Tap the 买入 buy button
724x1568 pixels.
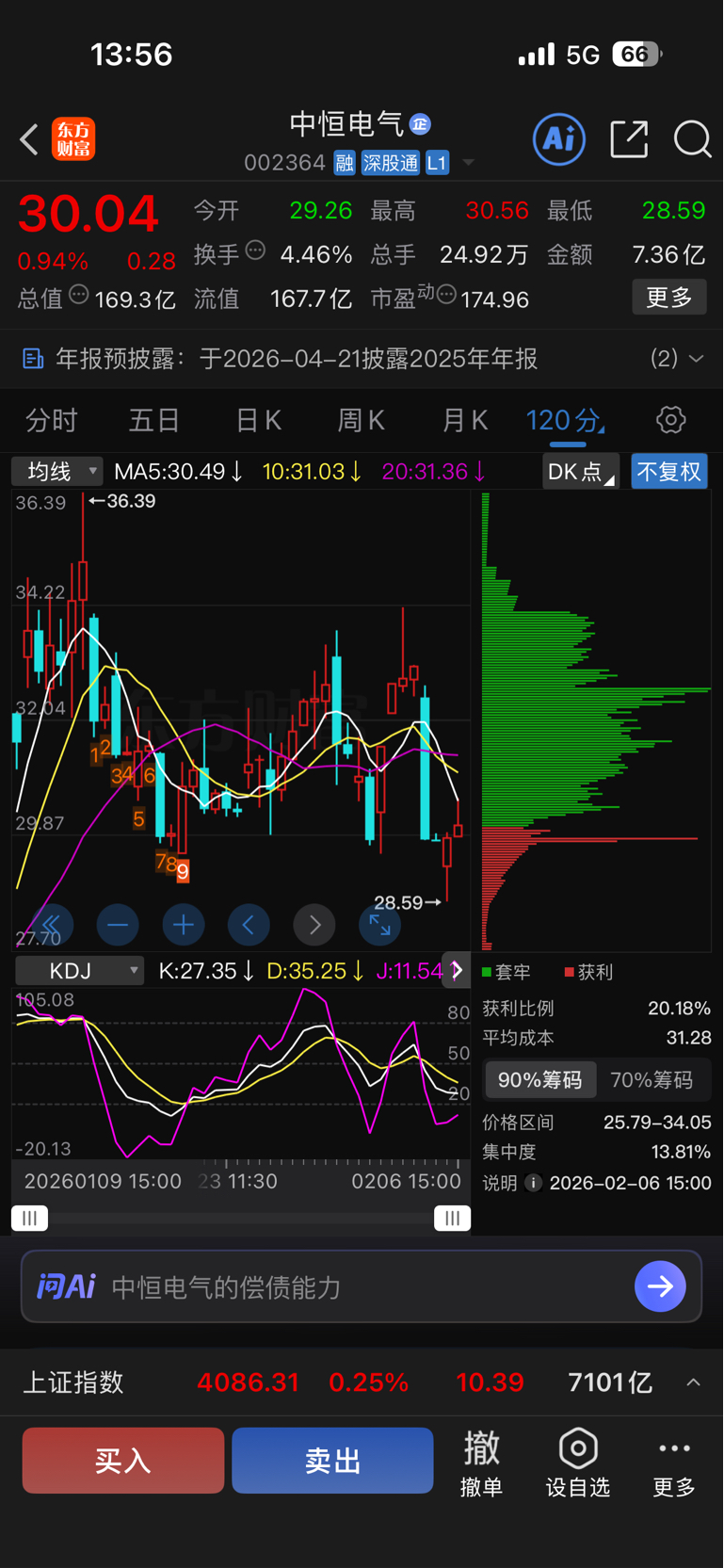(123, 1461)
